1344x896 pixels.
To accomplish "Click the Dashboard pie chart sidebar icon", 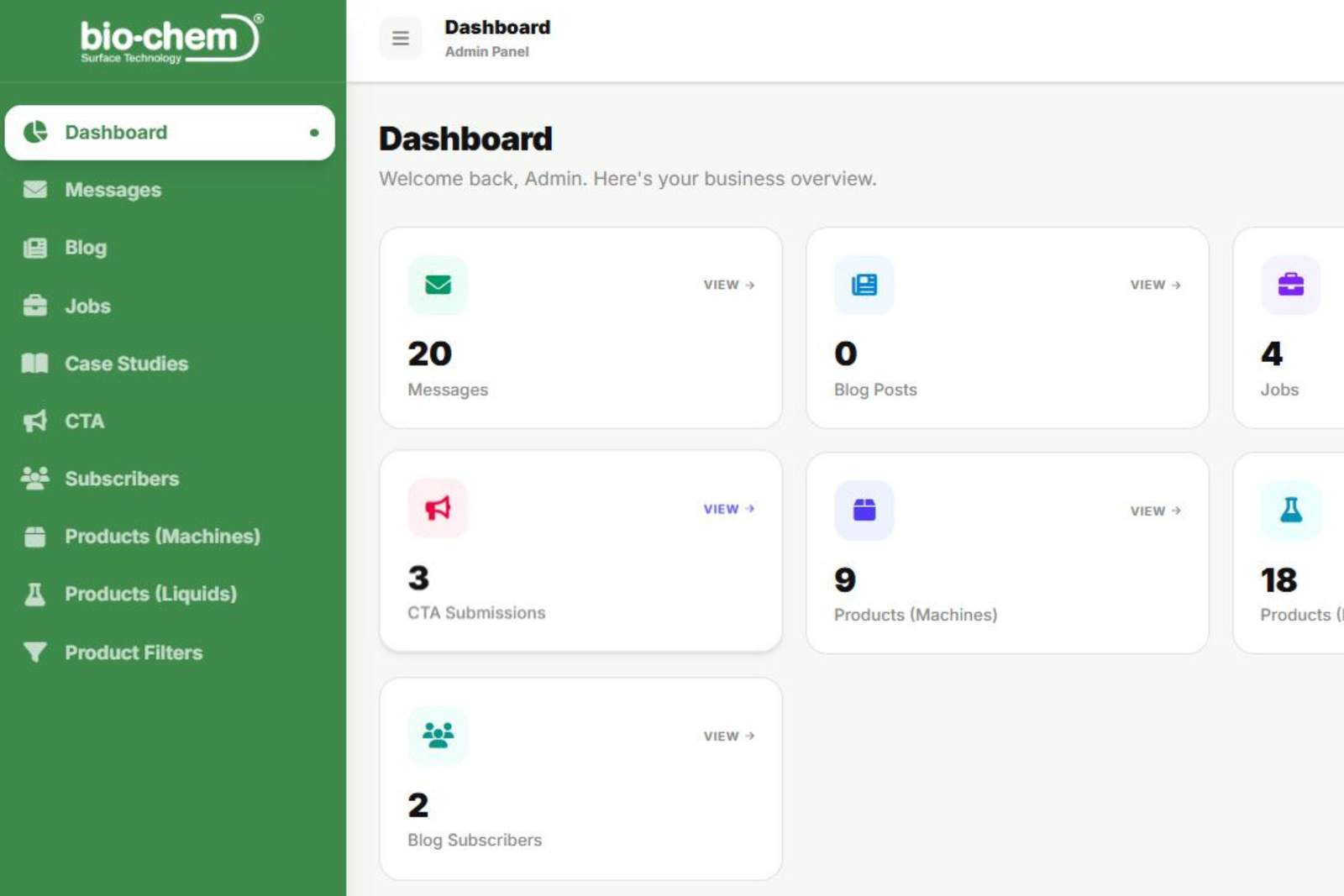I will click(x=35, y=132).
